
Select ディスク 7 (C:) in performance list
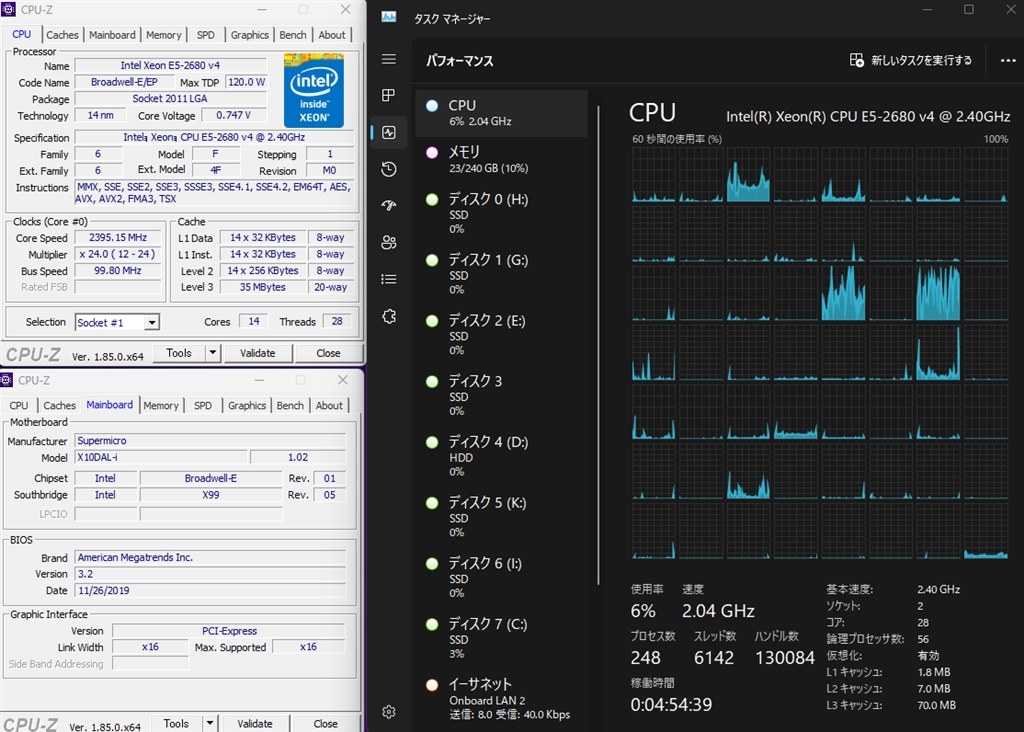(x=501, y=639)
